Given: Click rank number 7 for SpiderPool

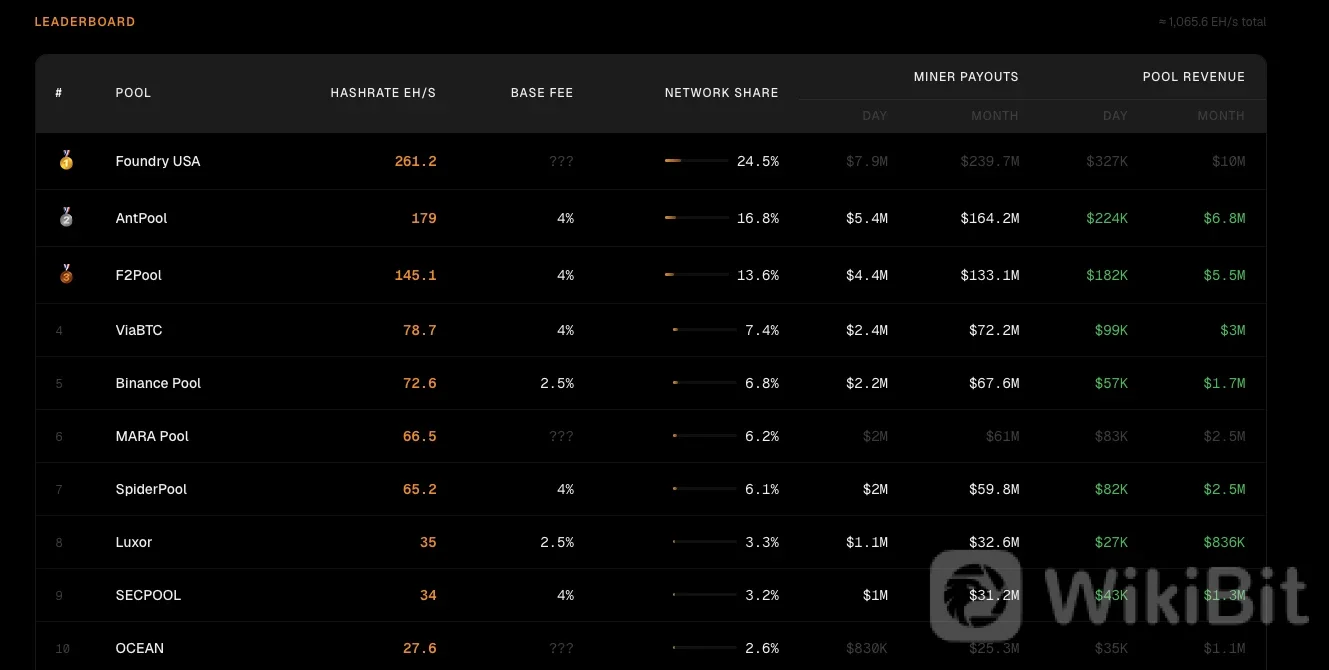Looking at the screenshot, I should [59, 490].
